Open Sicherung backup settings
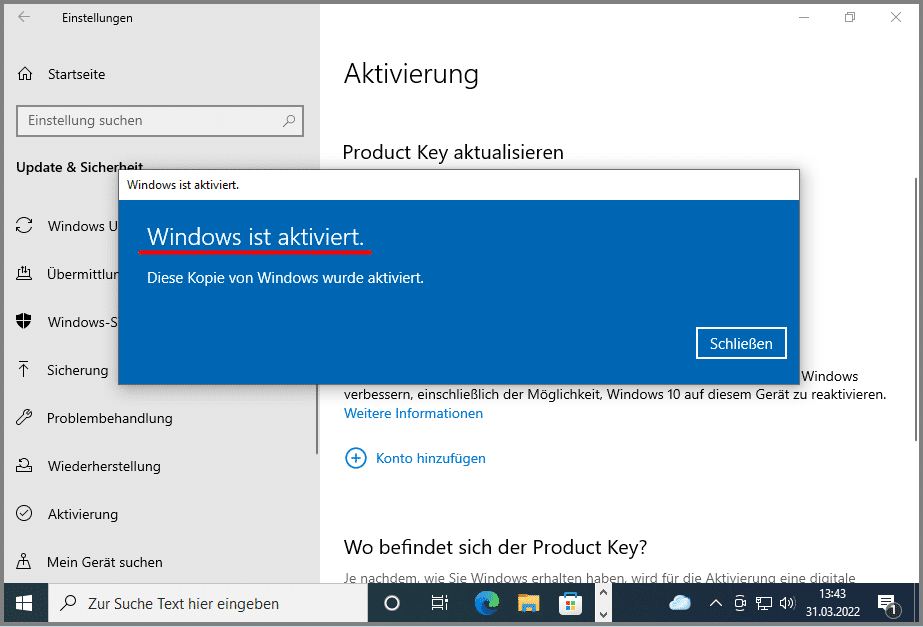 click(77, 370)
